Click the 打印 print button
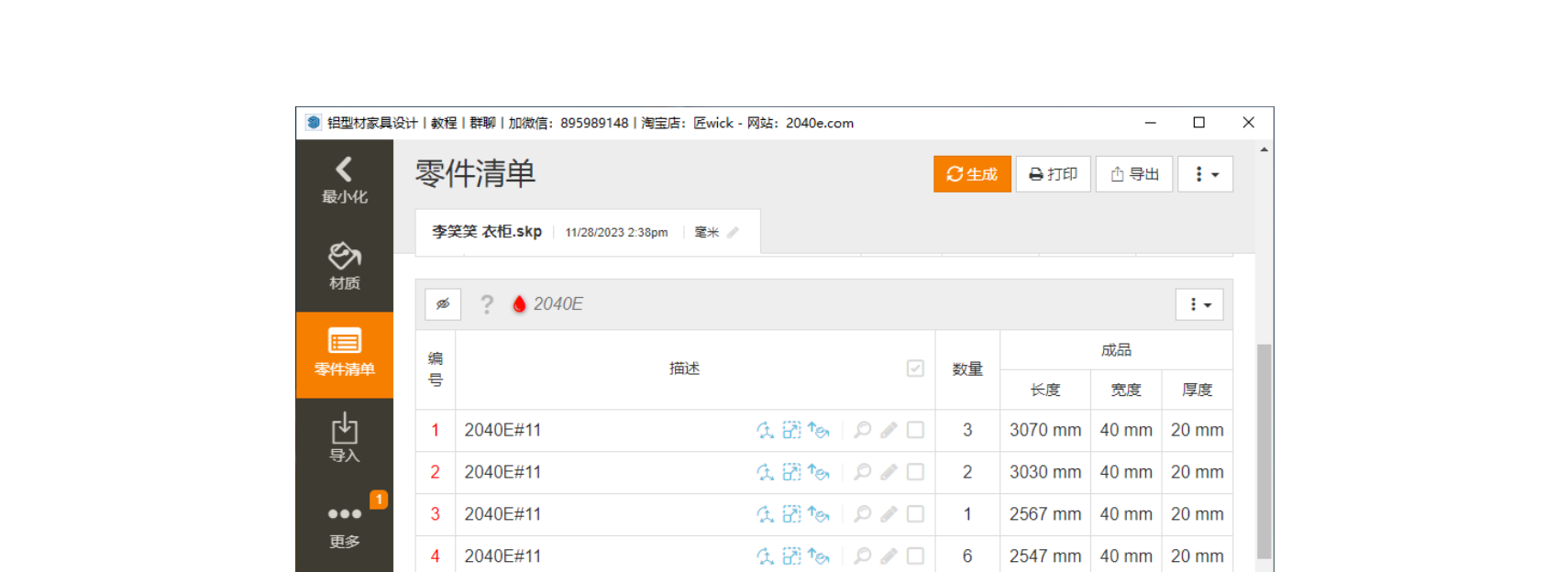Screen dimensions: 1568x572 (1053, 174)
